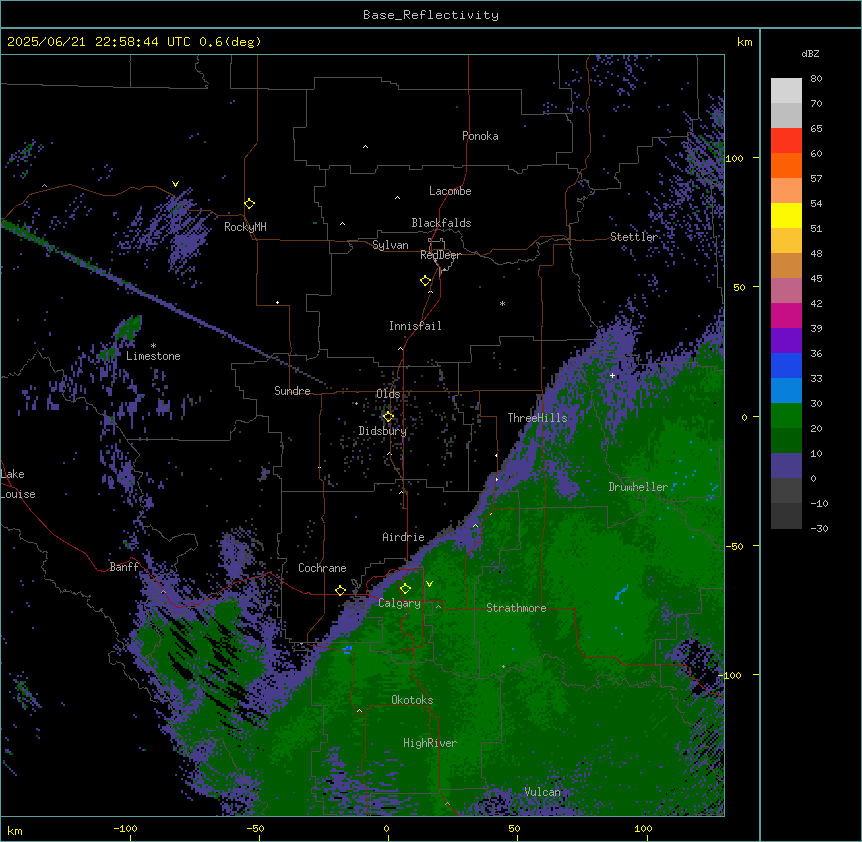862x842 pixels.
Task: Click the asterisk marker above Limestone
Action: (153, 346)
